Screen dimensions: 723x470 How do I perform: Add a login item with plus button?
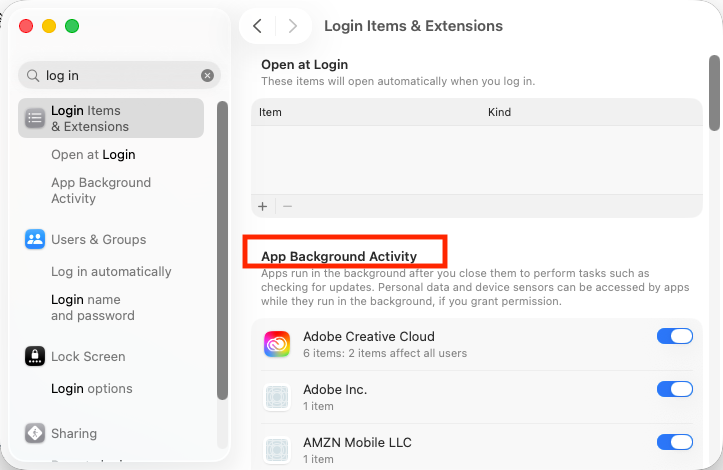[262, 206]
